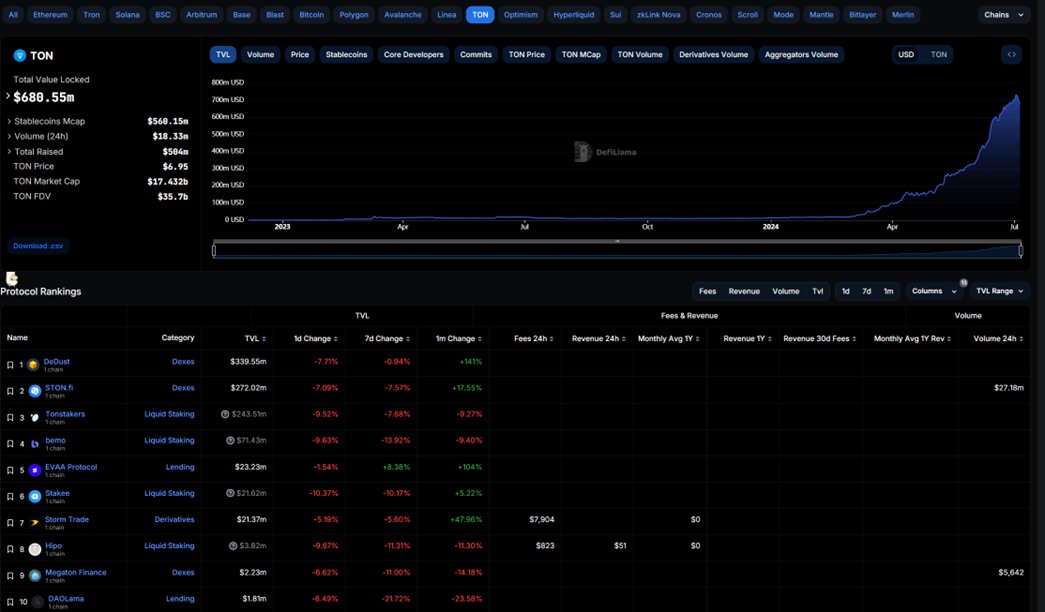The width and height of the screenshot is (1045, 612).
Task: Bookmark the DeDust protocol row
Action: point(10,364)
